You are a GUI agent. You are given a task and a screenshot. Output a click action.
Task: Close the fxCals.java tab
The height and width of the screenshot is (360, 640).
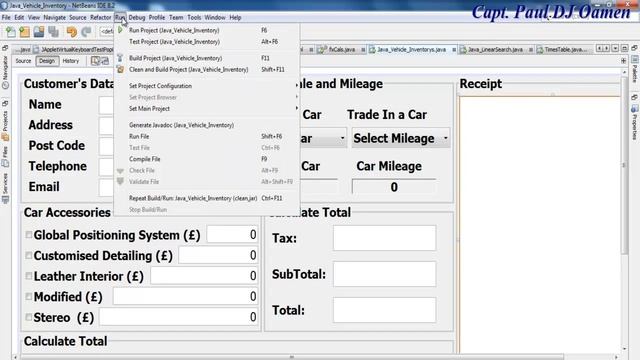click(x=363, y=50)
